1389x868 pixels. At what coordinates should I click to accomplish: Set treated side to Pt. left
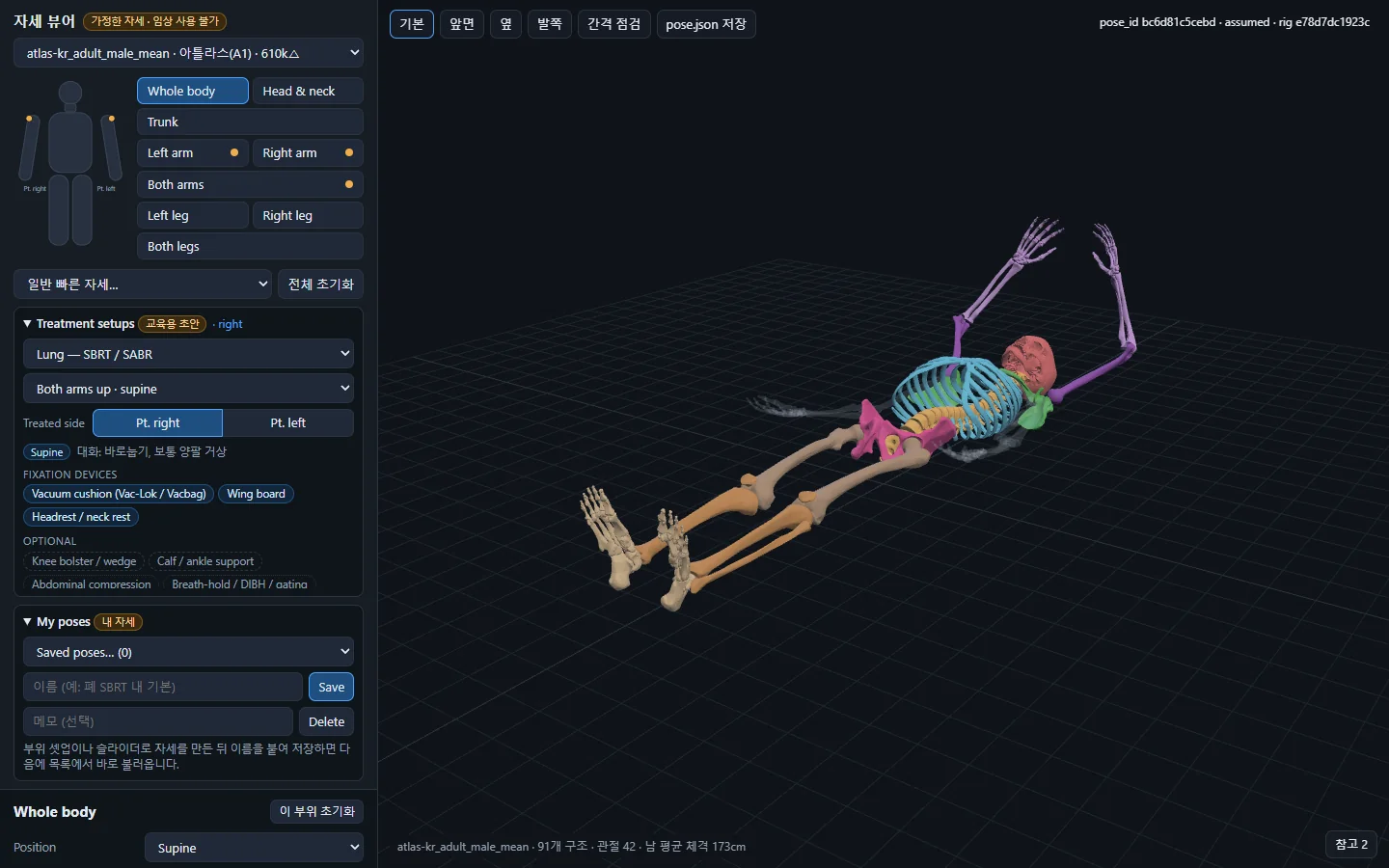coord(288,422)
